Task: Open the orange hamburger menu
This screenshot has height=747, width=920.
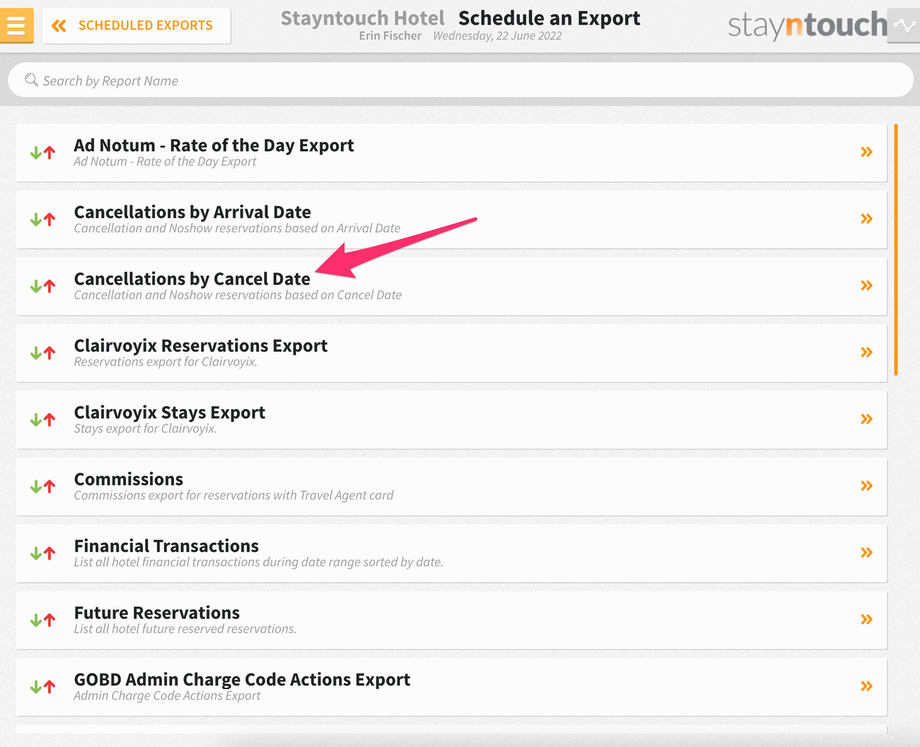Action: (x=16, y=25)
